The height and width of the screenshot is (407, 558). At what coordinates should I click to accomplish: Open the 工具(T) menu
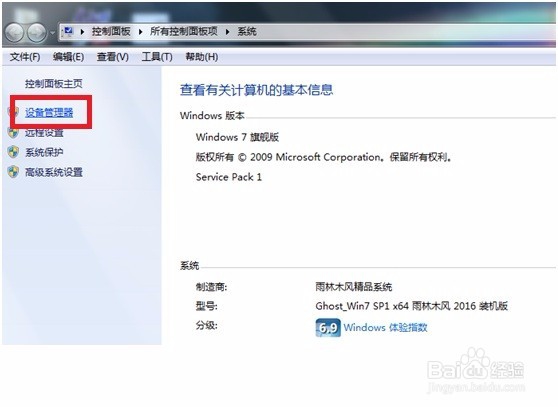click(x=157, y=57)
